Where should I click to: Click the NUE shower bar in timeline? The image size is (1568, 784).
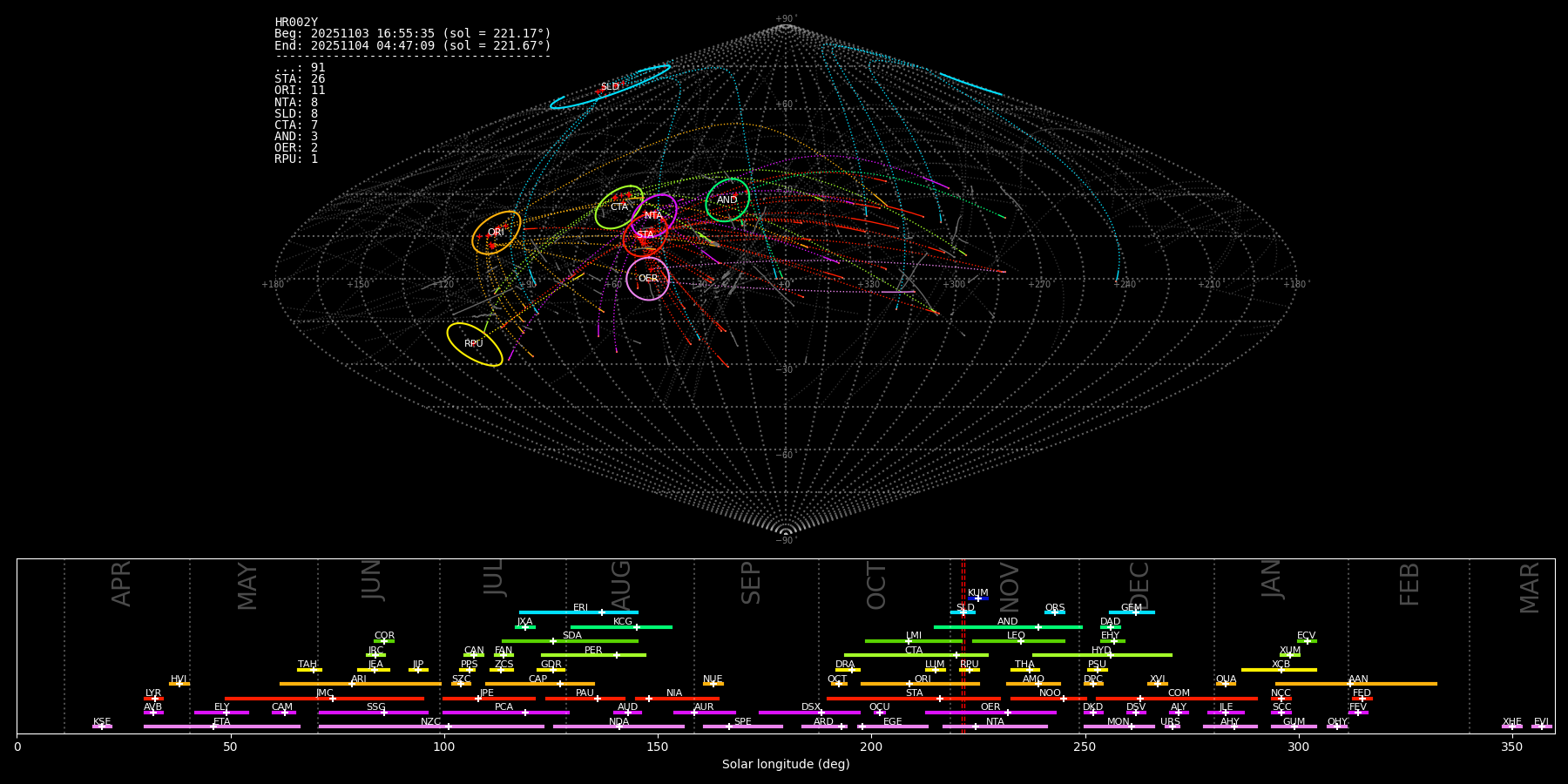click(x=713, y=684)
